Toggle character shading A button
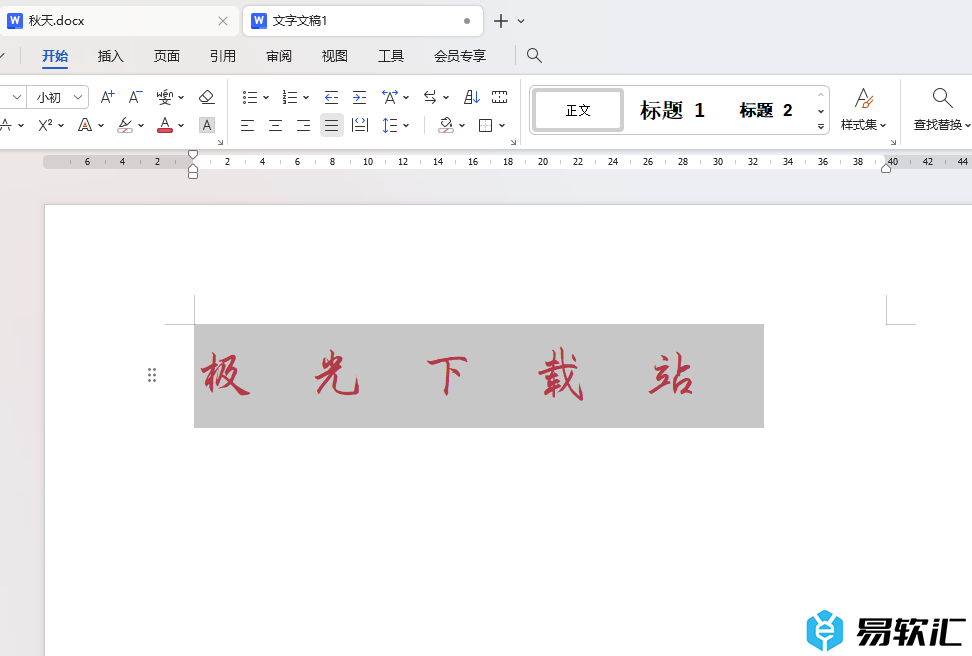Screen dimensions: 972x656 [206, 125]
